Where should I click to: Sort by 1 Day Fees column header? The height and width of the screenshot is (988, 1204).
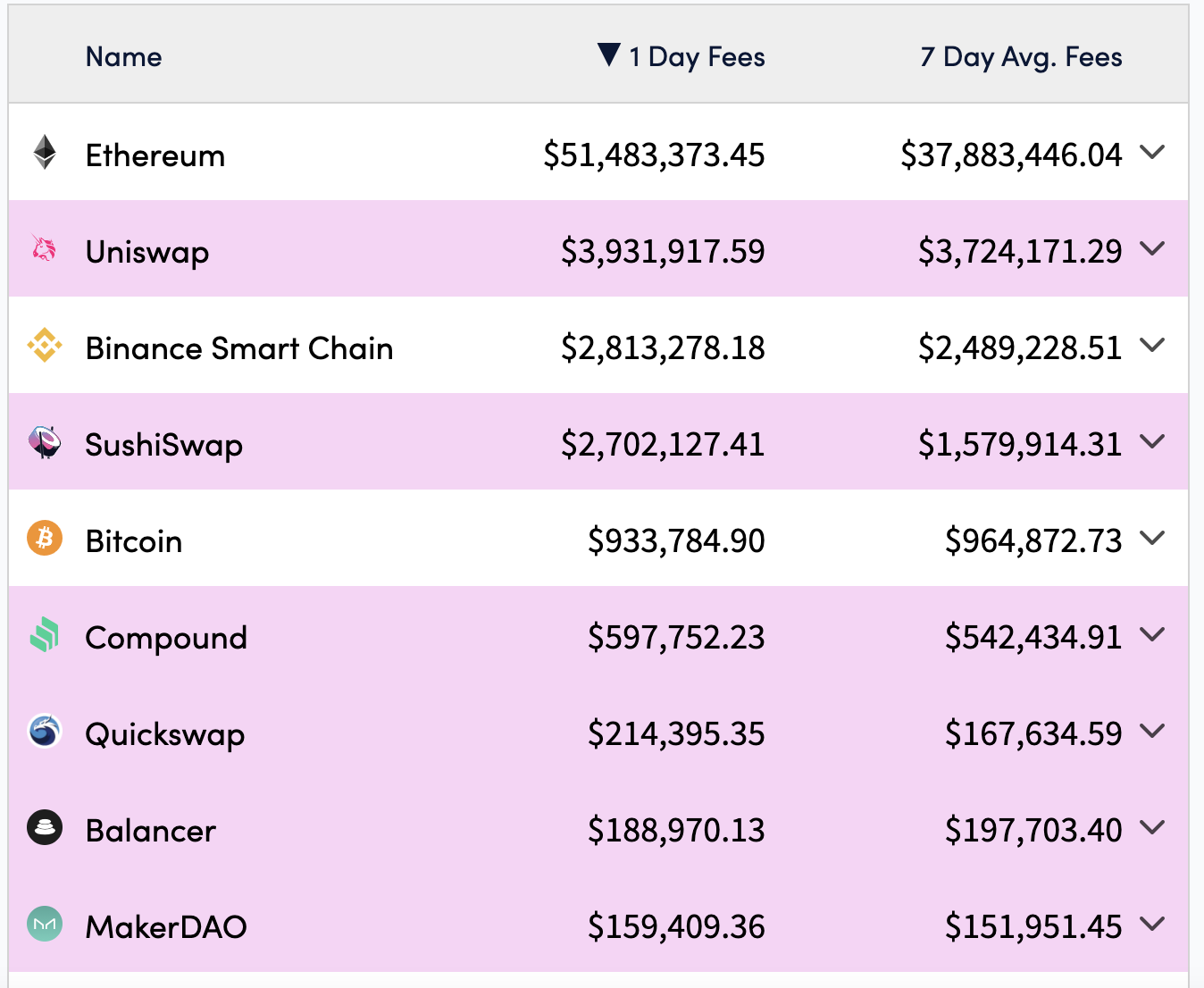[697, 57]
